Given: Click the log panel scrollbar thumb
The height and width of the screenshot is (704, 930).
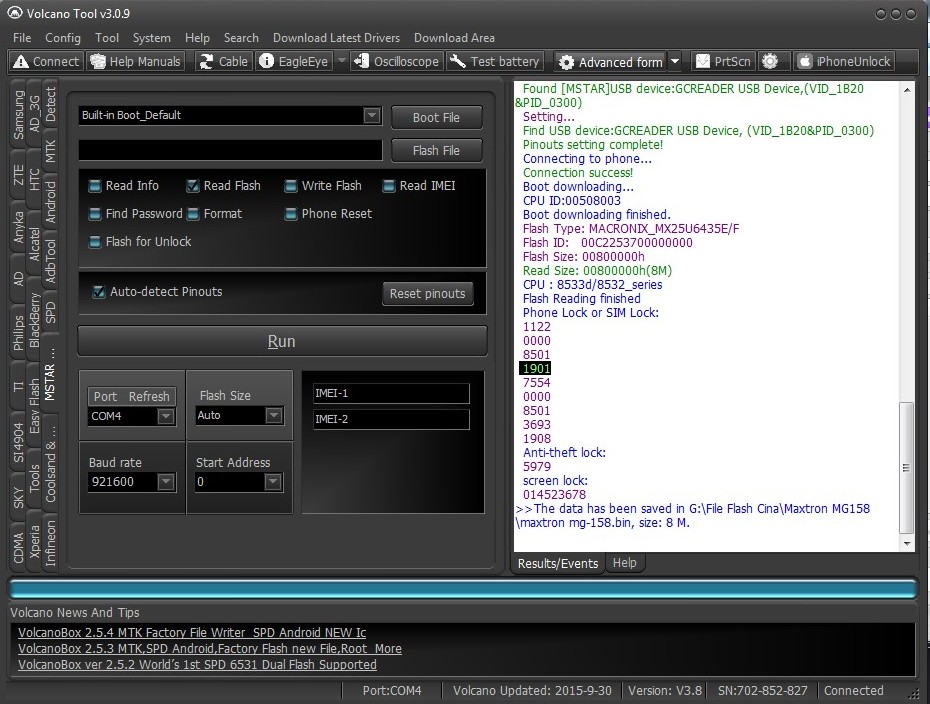Looking at the screenshot, I should tap(906, 468).
